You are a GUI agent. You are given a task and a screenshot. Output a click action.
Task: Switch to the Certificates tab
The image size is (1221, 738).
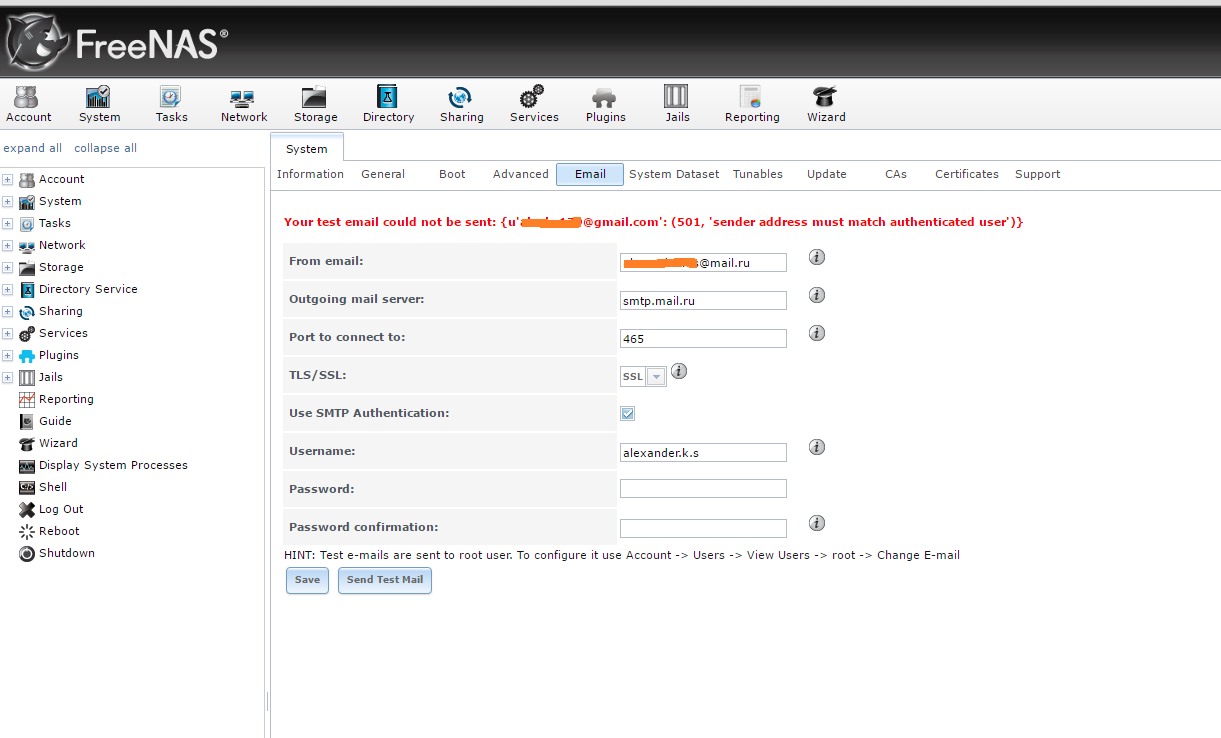(967, 174)
